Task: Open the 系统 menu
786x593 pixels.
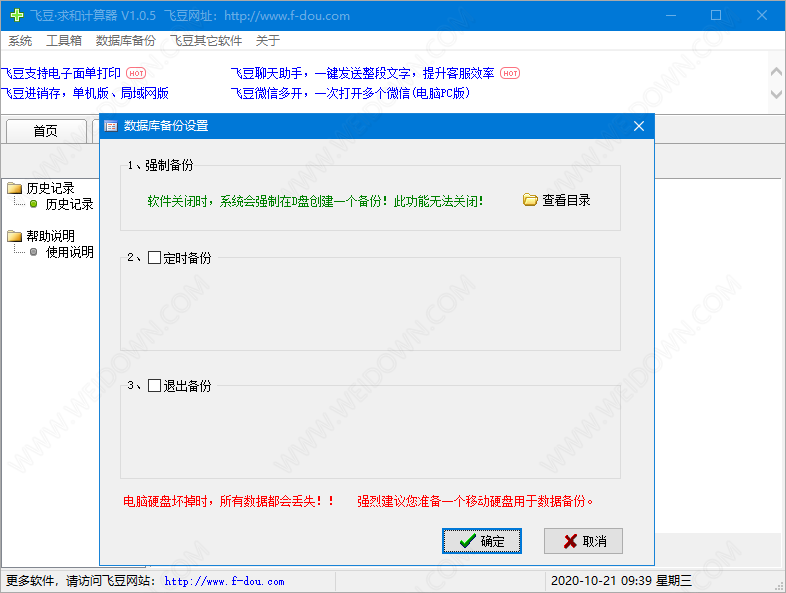Action: [x=20, y=41]
